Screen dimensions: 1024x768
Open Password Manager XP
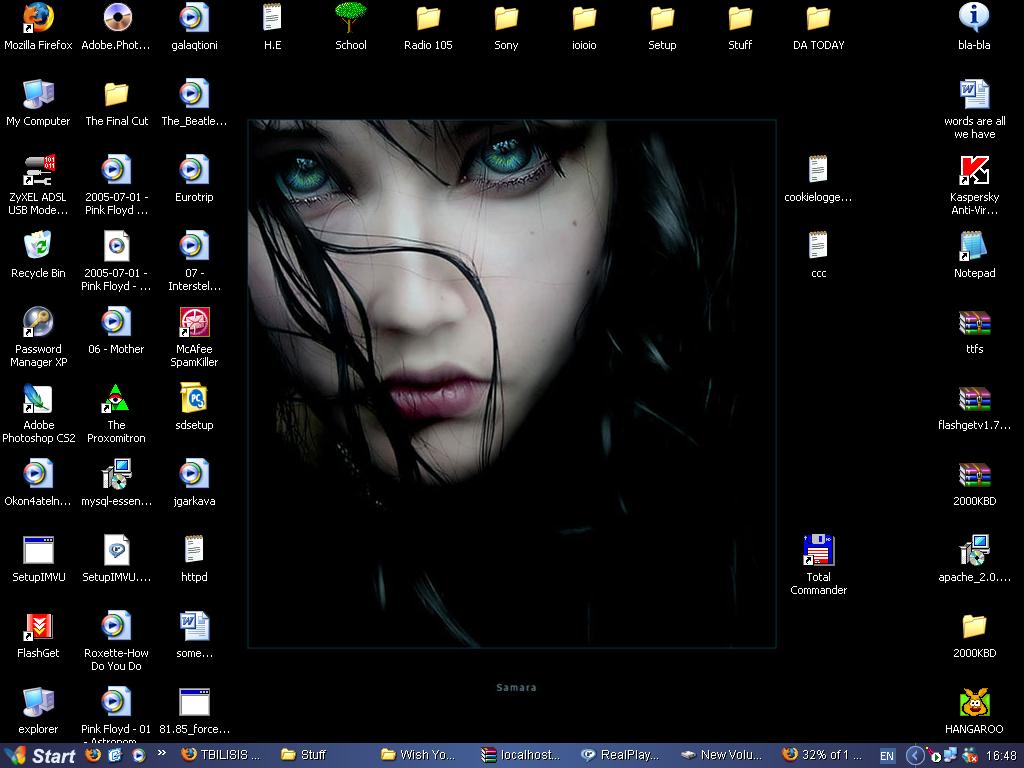pyautogui.click(x=38, y=322)
